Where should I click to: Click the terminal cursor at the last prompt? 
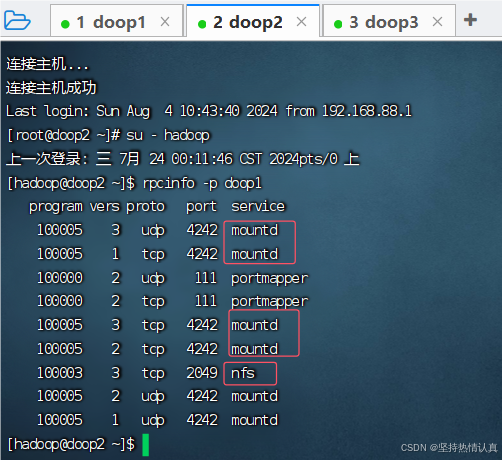(x=146, y=445)
